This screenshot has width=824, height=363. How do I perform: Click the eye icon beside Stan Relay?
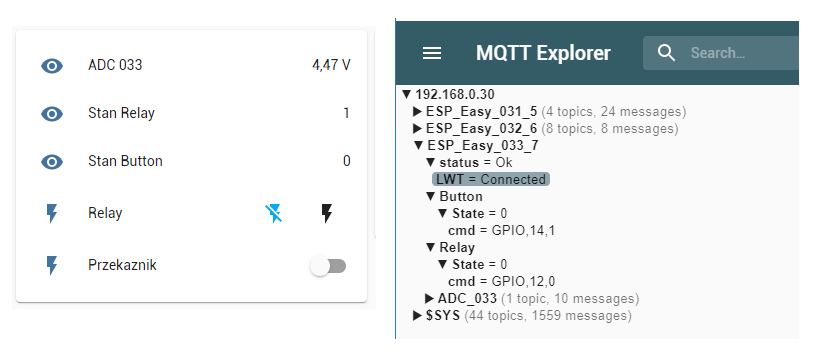pyautogui.click(x=52, y=113)
